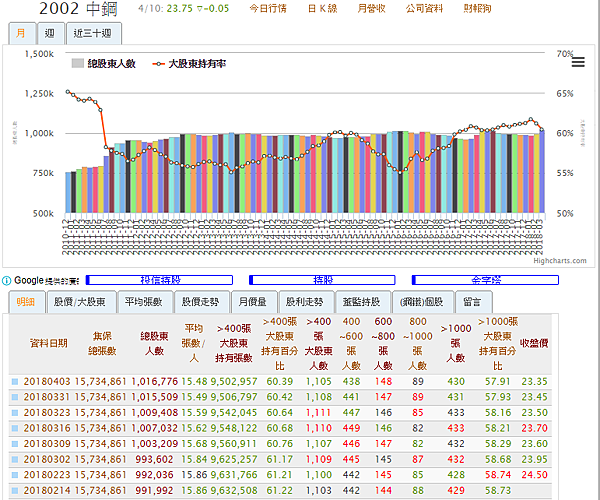Click the Google info circle icon
This screenshot has height=500, width=600.
pyautogui.click(x=7, y=281)
